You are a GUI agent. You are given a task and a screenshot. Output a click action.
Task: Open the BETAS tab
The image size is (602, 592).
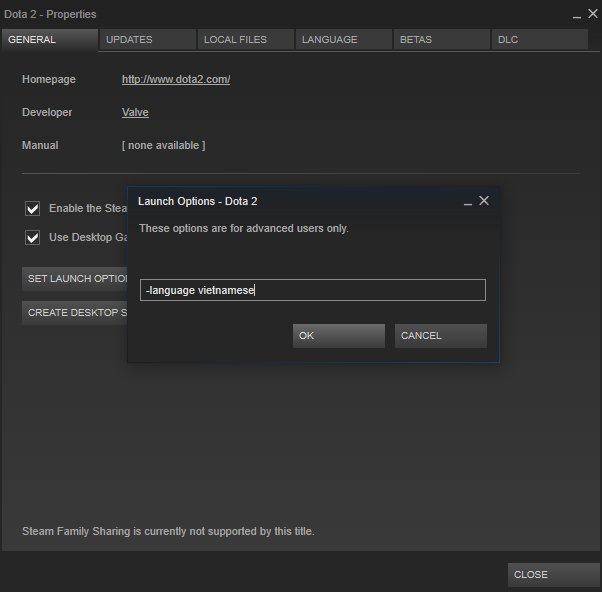click(x=442, y=40)
